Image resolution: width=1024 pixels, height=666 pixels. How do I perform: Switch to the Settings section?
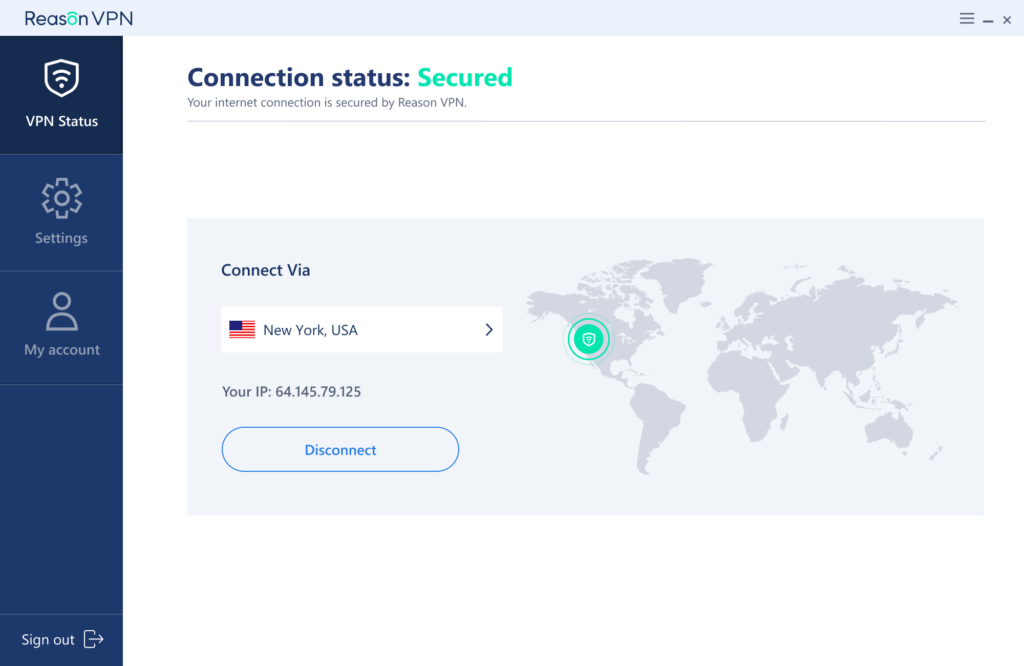click(x=61, y=213)
